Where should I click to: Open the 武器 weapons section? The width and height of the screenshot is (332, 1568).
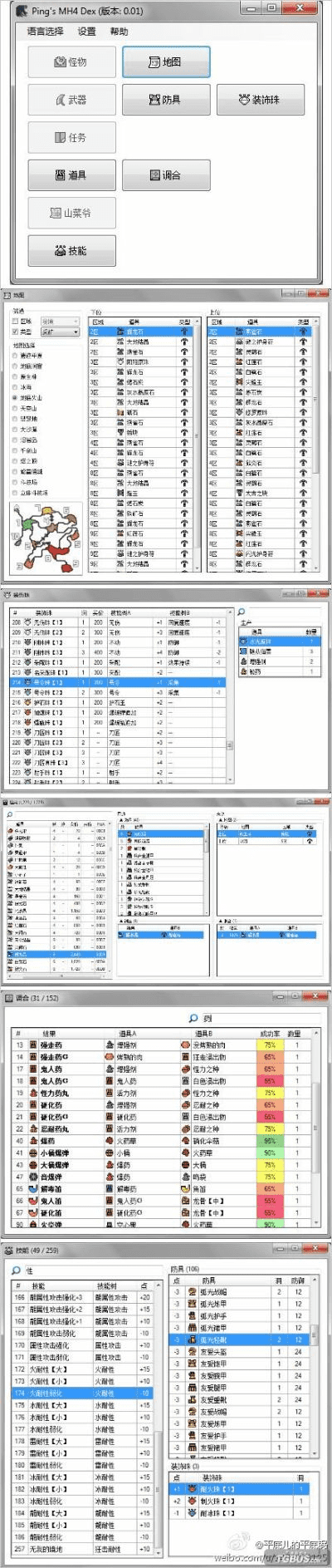coord(72,100)
